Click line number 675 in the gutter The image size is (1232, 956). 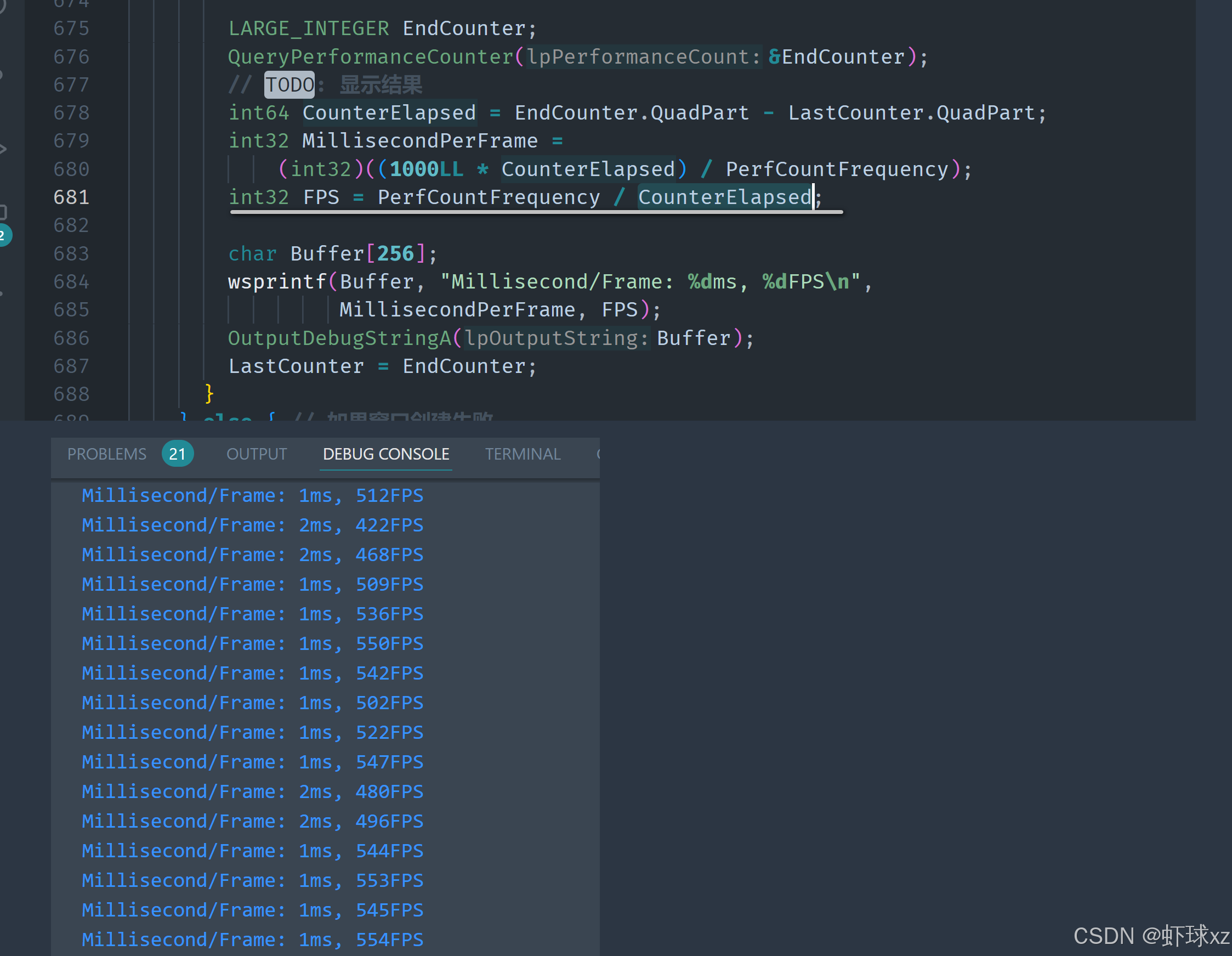(72, 28)
